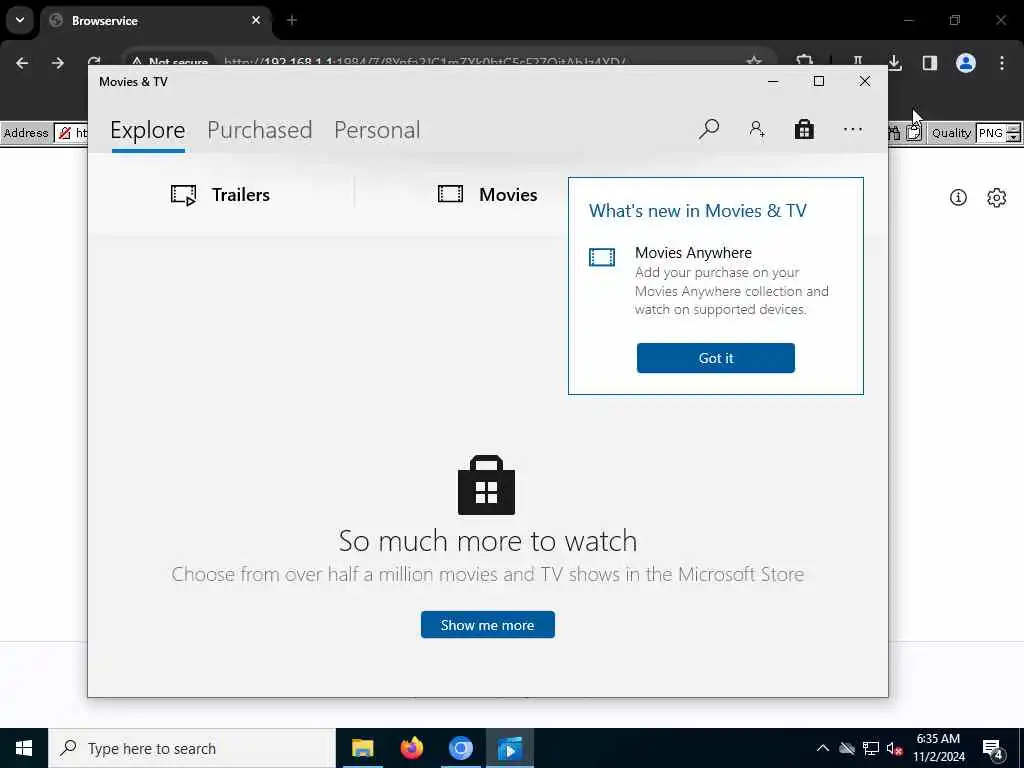Open File Explorer from taskbar
The image size is (1024, 768).
[x=362, y=748]
